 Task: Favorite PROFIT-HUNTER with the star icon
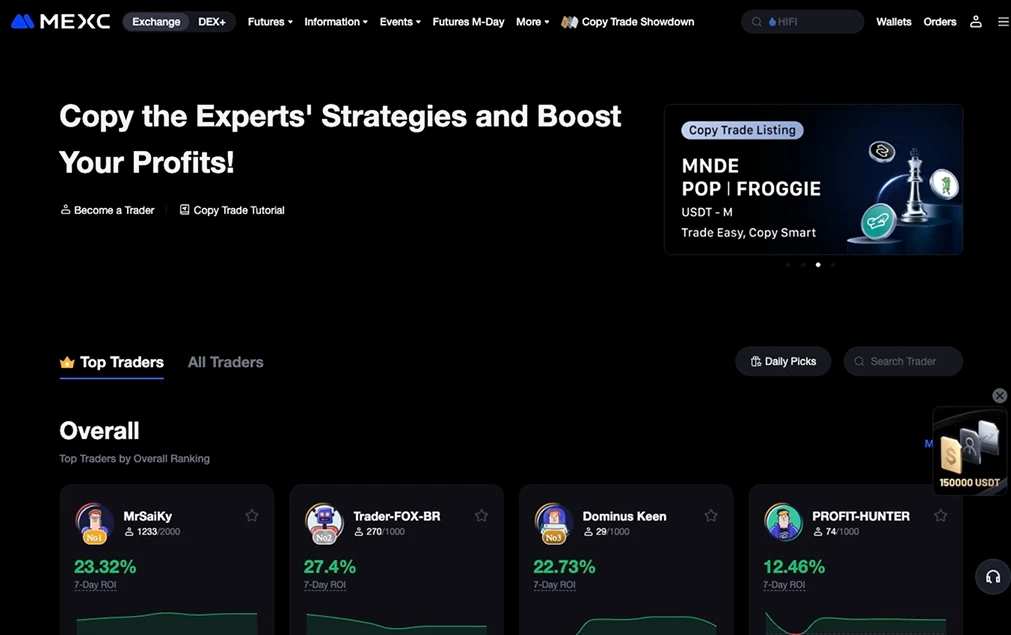click(x=940, y=515)
